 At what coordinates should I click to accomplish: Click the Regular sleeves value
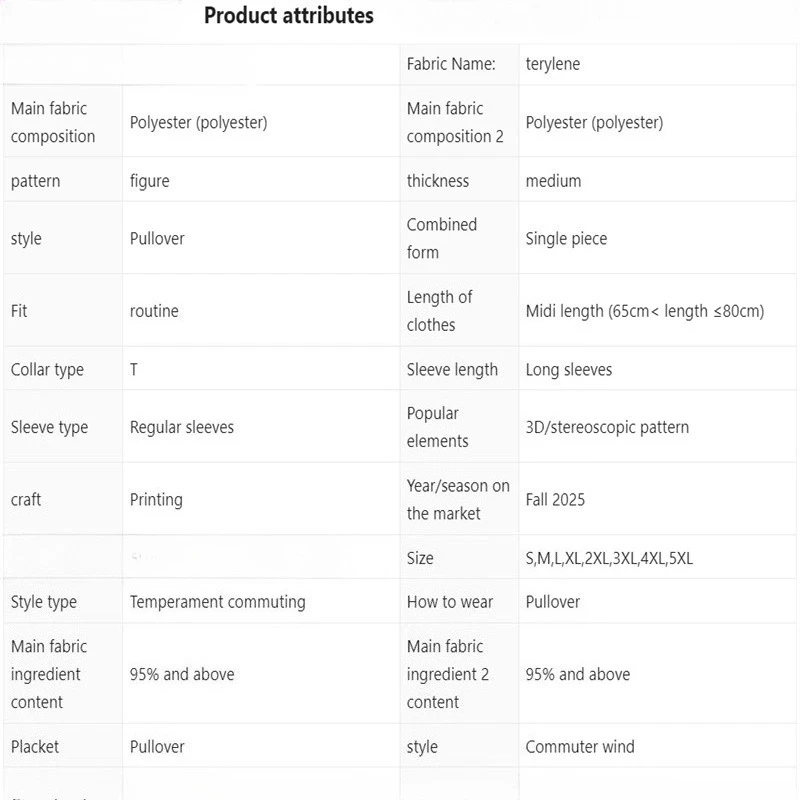[182, 427]
